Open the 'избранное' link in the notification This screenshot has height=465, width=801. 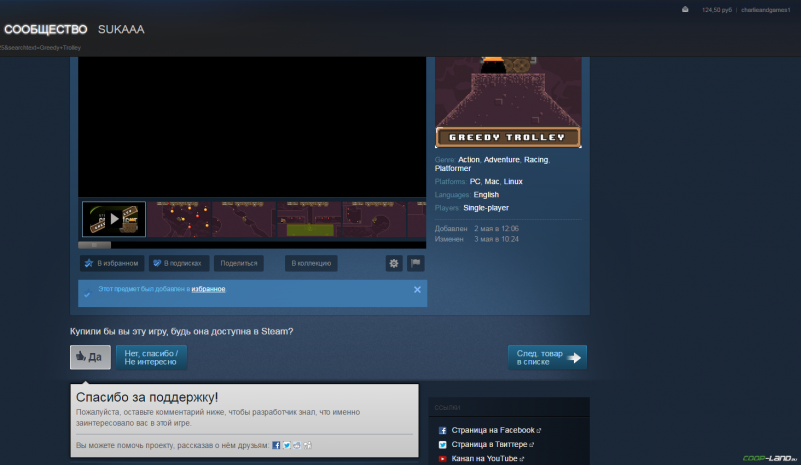[208, 289]
